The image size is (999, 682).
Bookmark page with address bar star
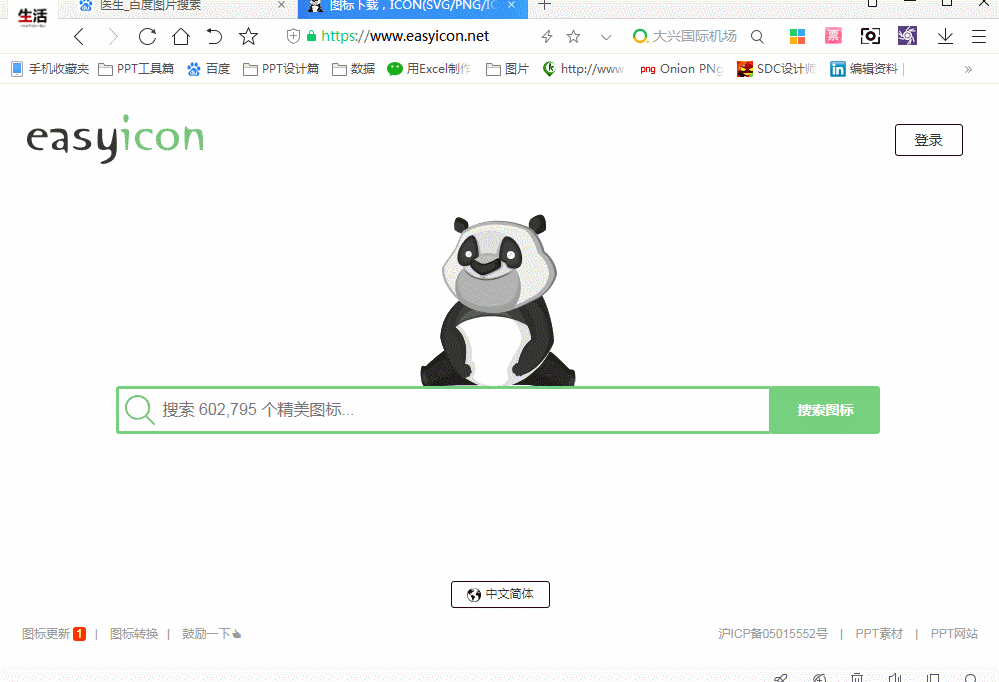coord(573,37)
